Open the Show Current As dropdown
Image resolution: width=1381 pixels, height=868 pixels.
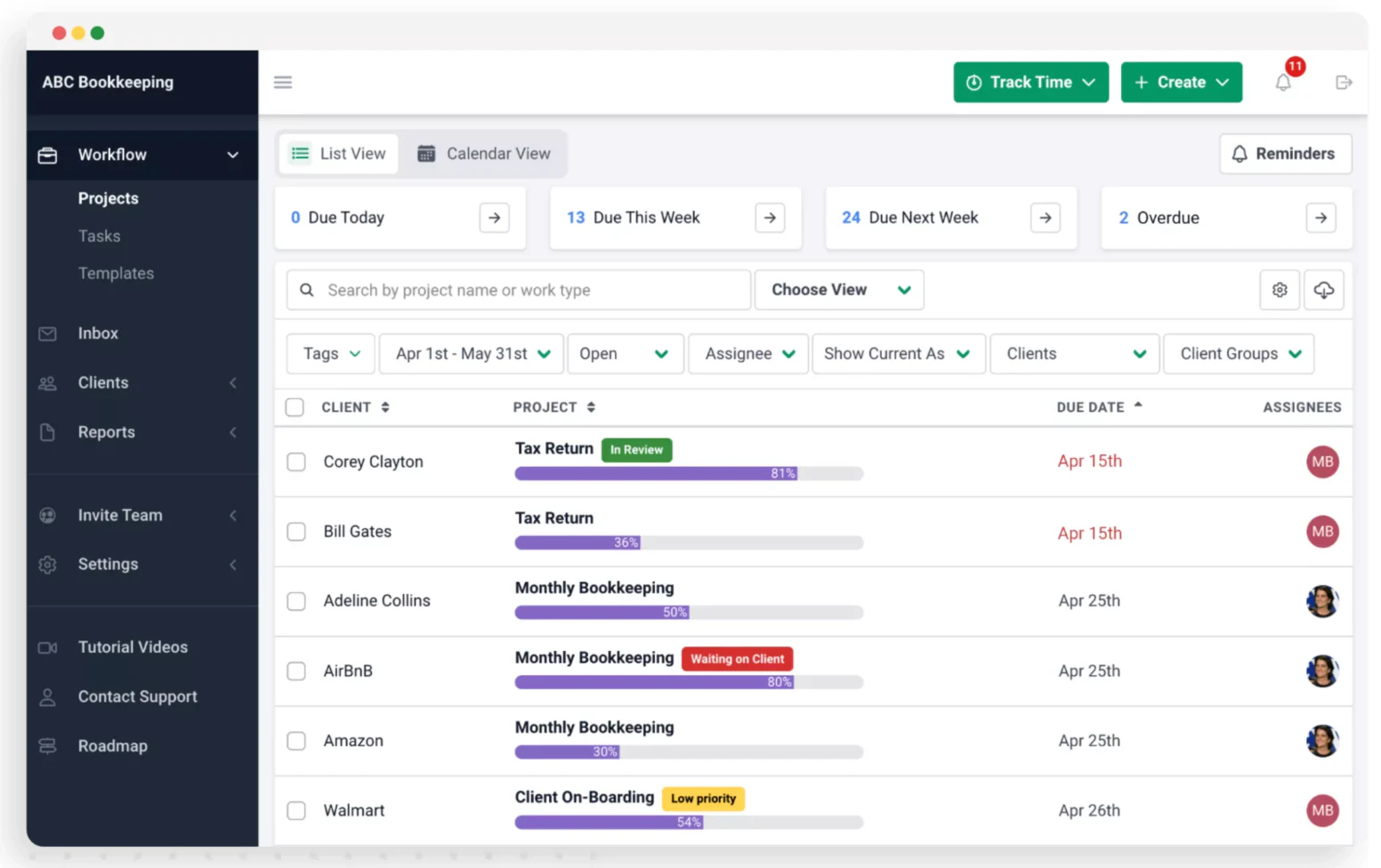click(899, 354)
